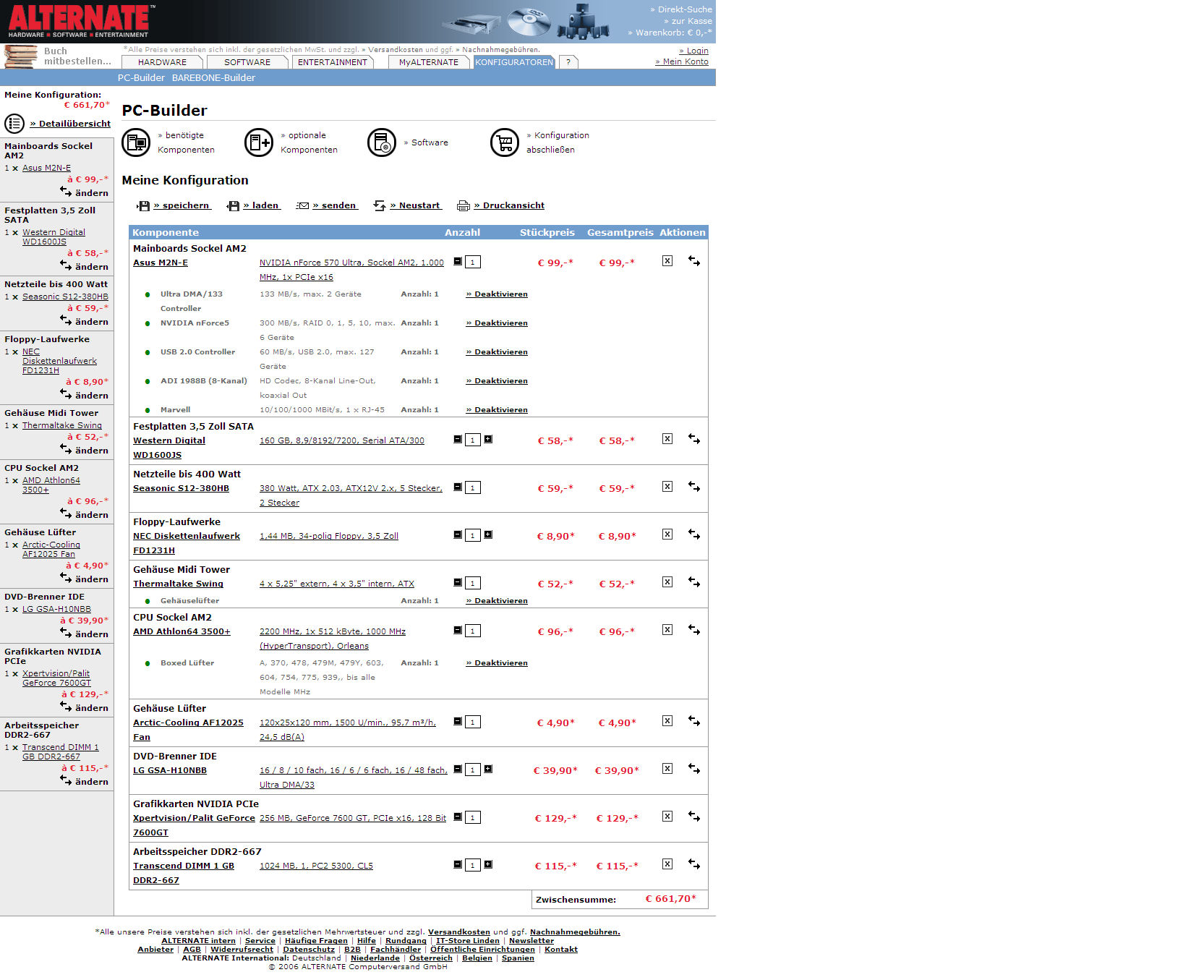Decrease quantity of Asus M2N-E mainboard

click(x=458, y=261)
